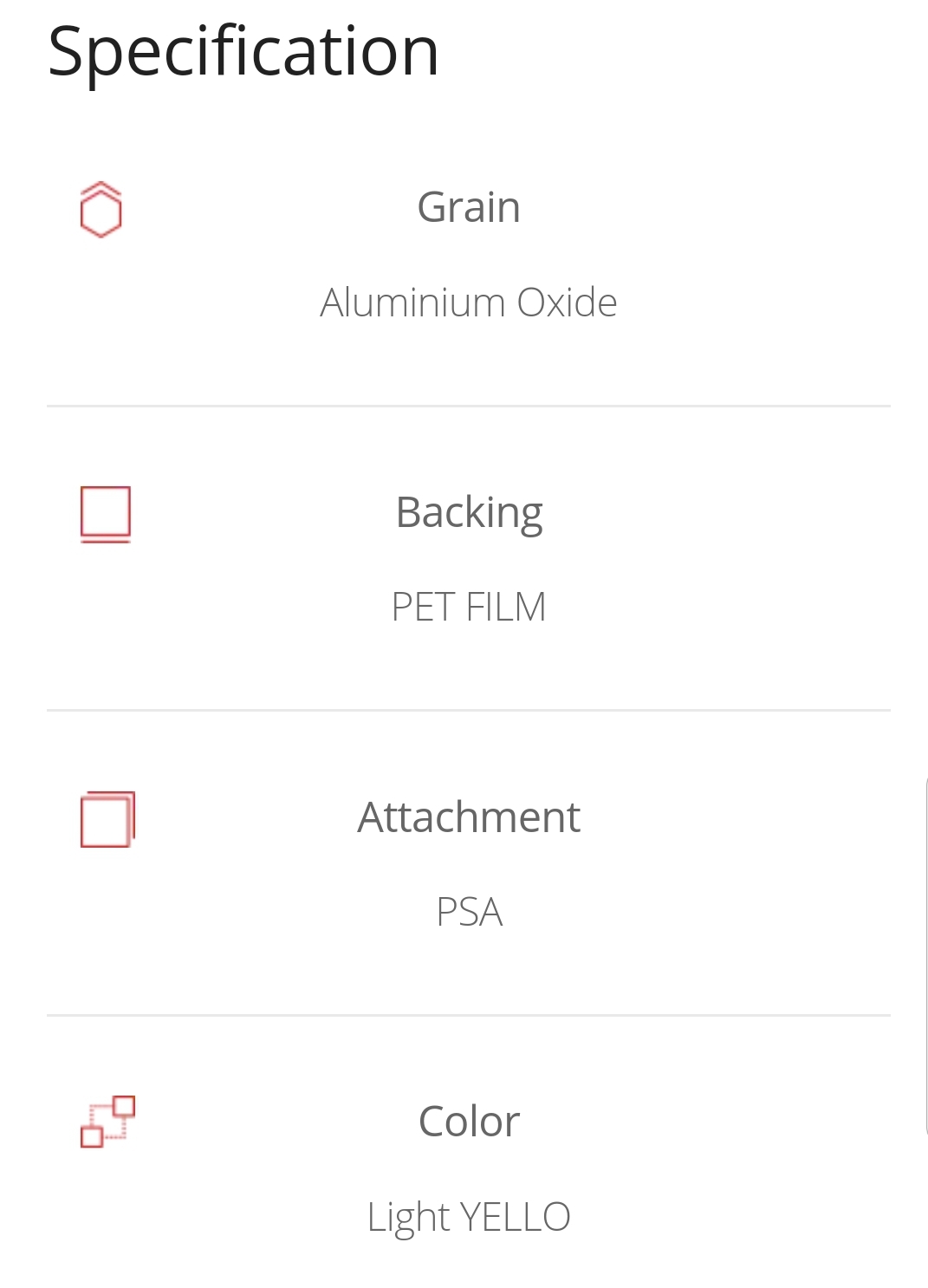928x1288 pixels.
Task: Click the square Backing icon
Action: 106,515
